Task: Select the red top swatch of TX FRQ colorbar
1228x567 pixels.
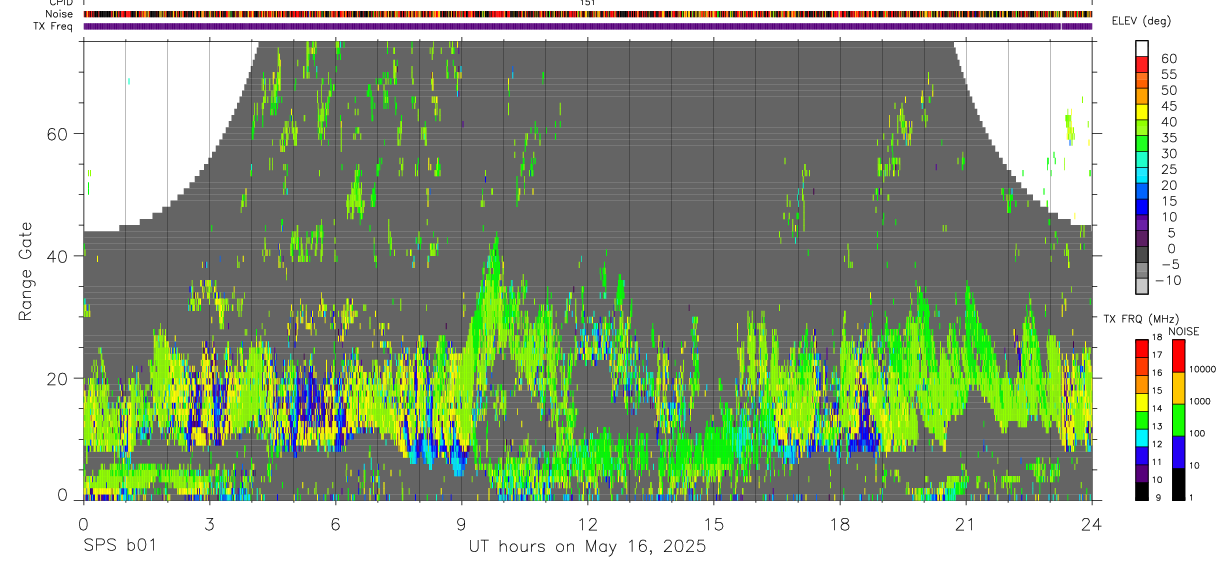Action: (1142, 348)
